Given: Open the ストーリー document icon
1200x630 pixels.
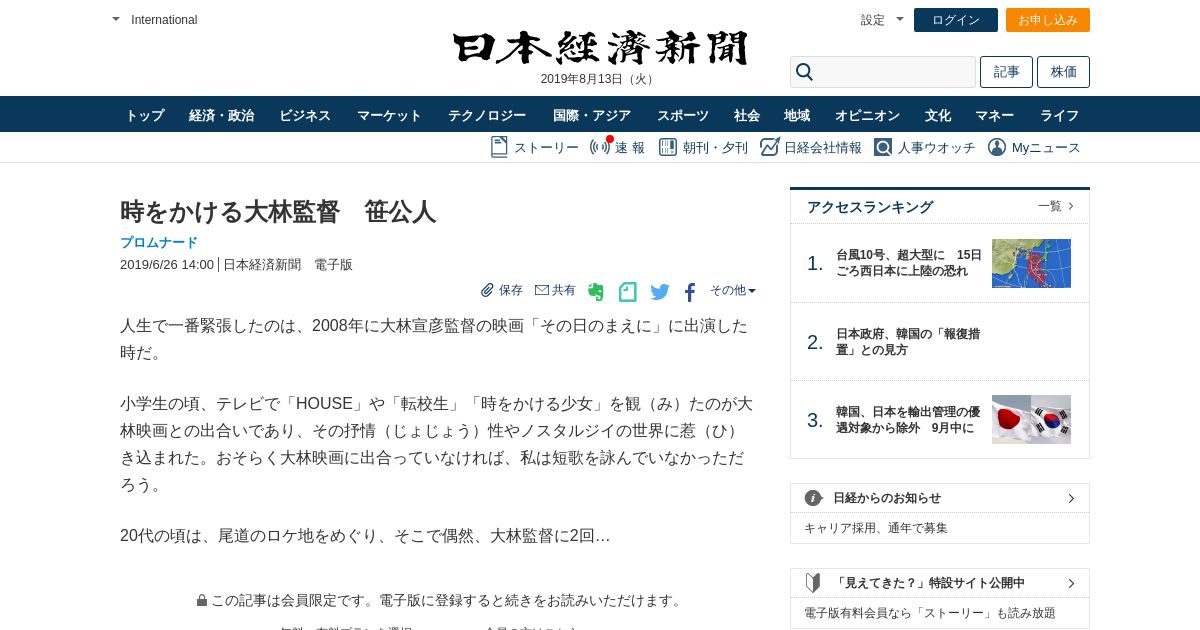Looking at the screenshot, I should (x=499, y=147).
